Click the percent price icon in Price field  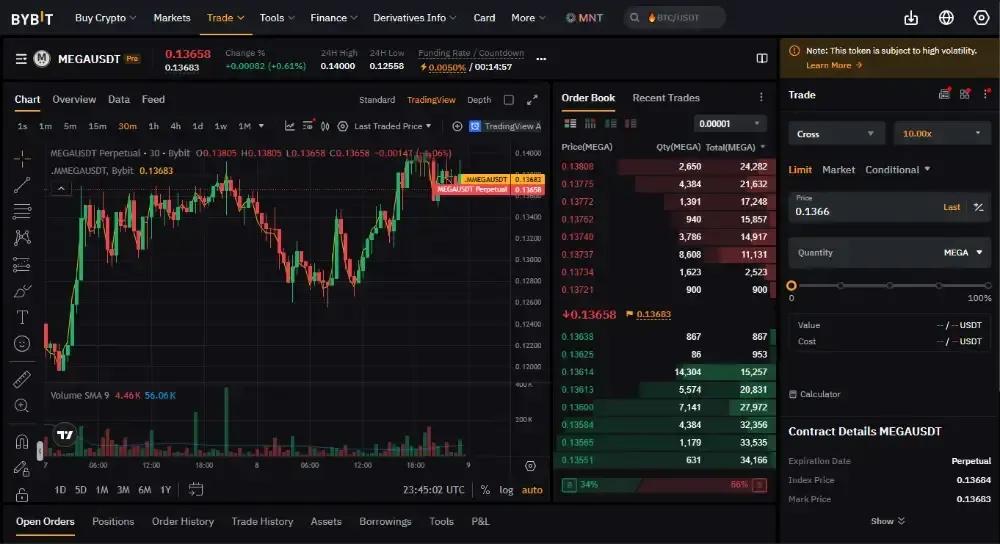click(978, 207)
